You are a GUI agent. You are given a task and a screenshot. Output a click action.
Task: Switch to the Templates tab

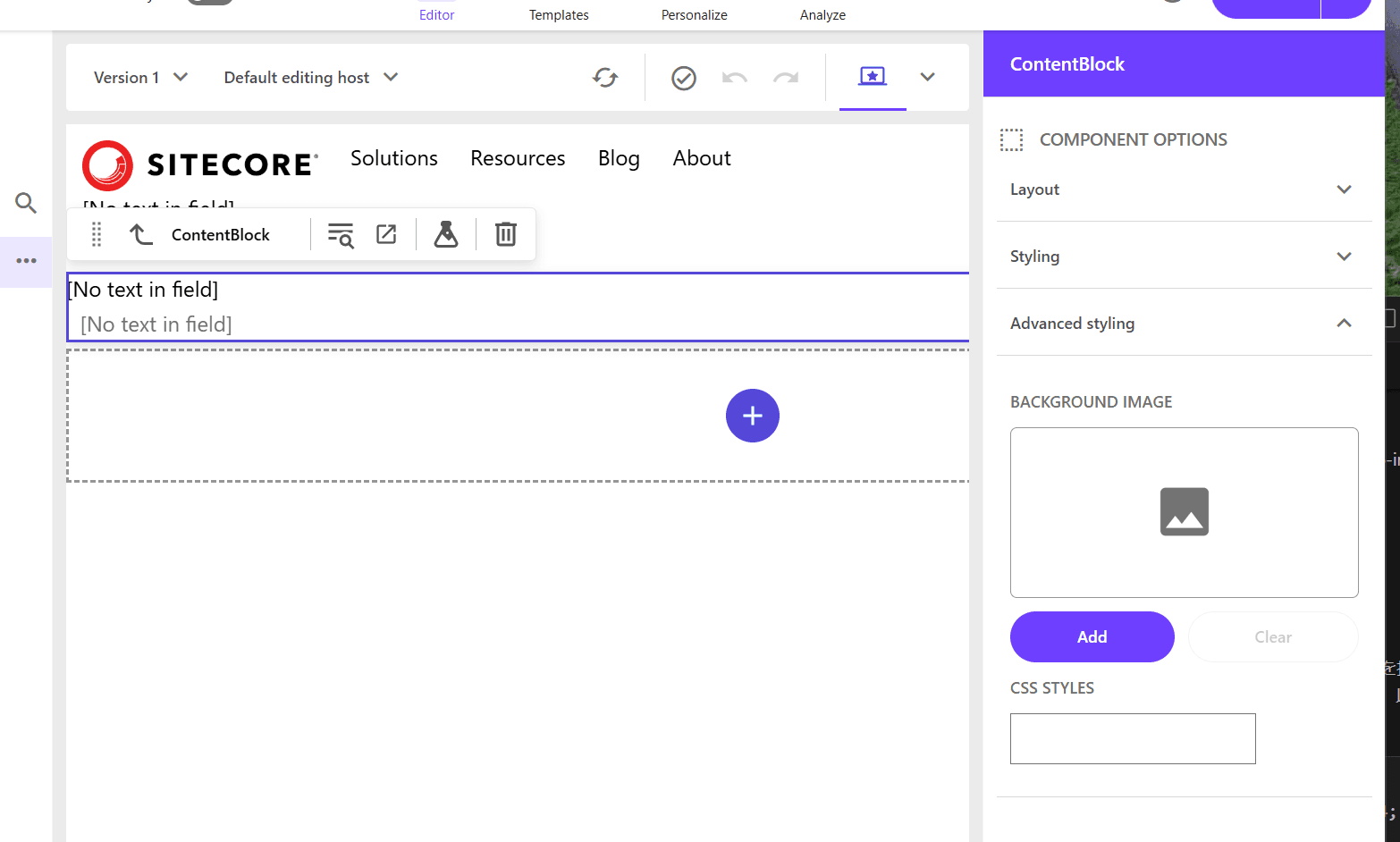(x=559, y=15)
